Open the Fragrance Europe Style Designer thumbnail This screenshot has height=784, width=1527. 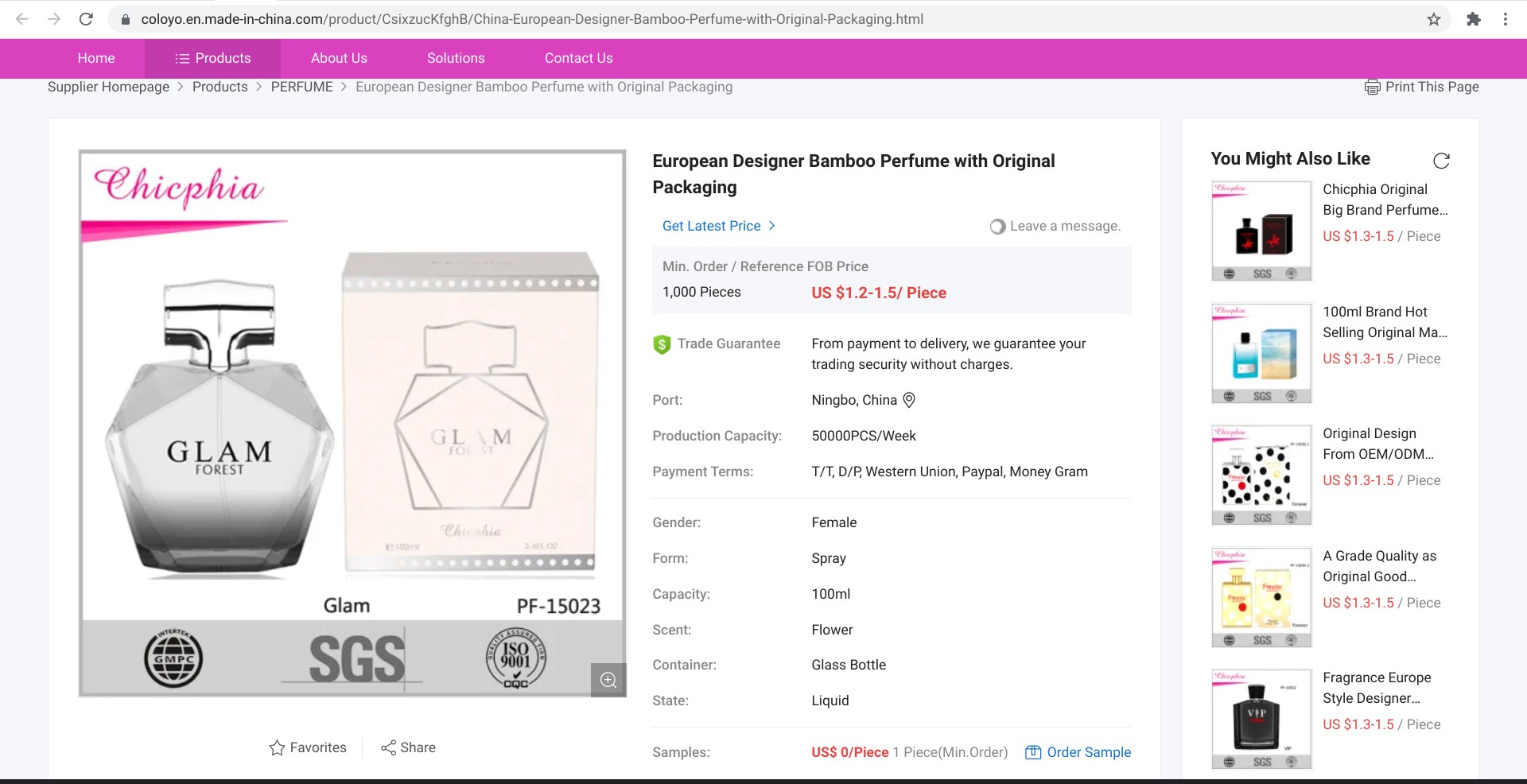click(x=1261, y=719)
